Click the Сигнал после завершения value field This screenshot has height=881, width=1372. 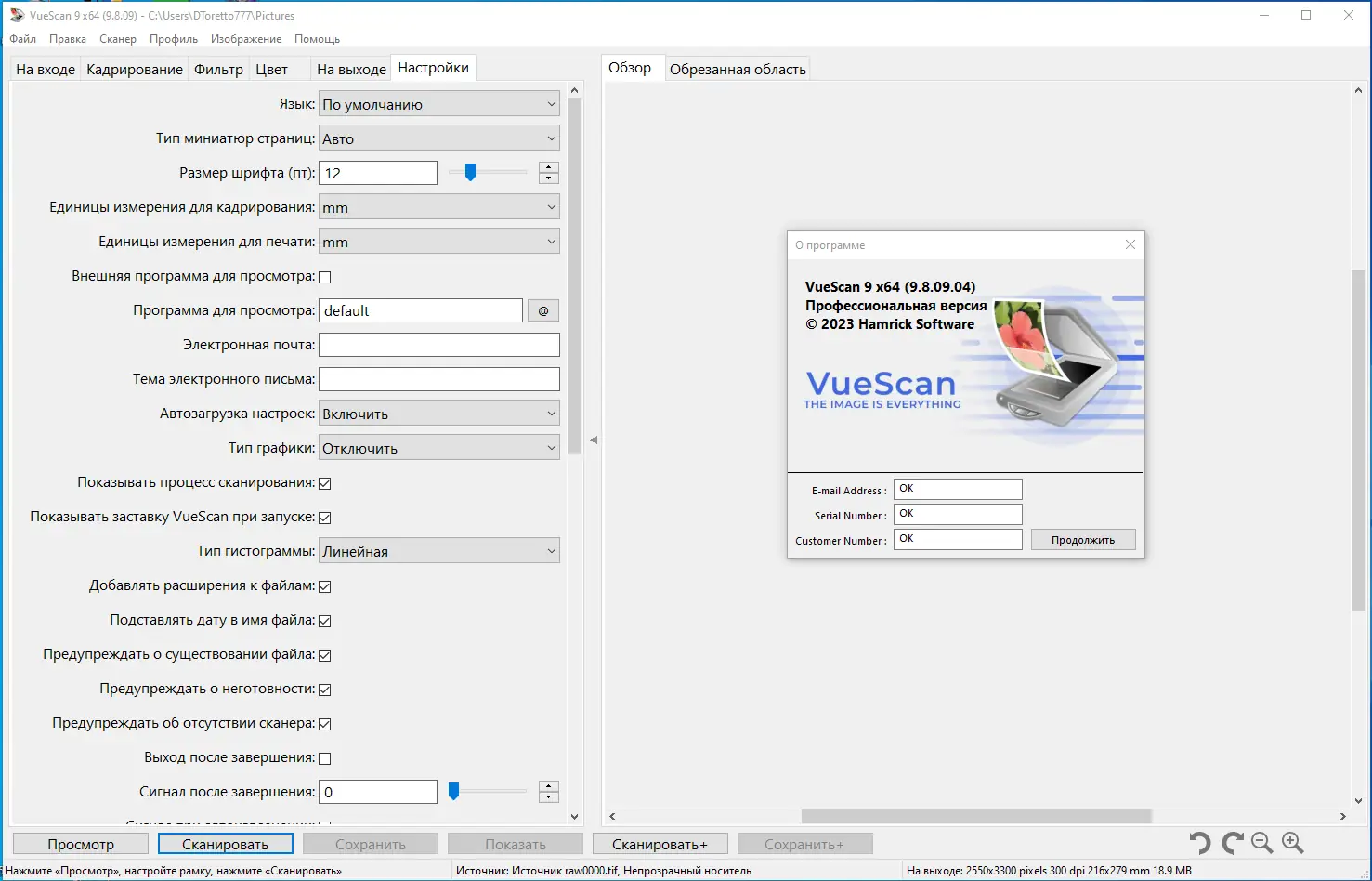pyautogui.click(x=378, y=792)
